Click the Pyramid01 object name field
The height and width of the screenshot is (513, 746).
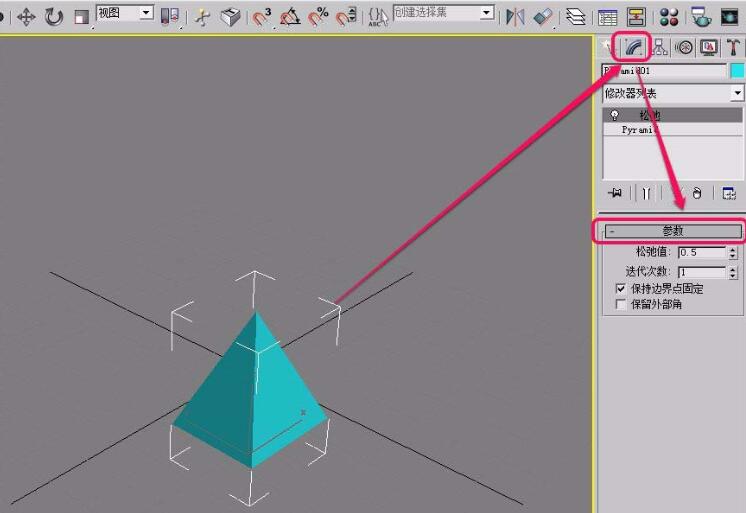point(664,71)
